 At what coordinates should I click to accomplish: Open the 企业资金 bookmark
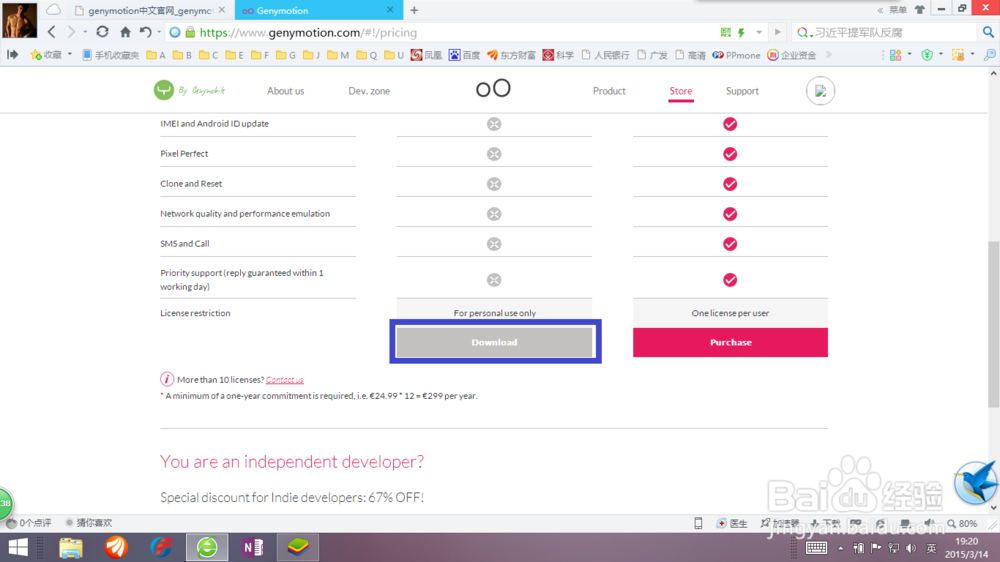pos(791,55)
